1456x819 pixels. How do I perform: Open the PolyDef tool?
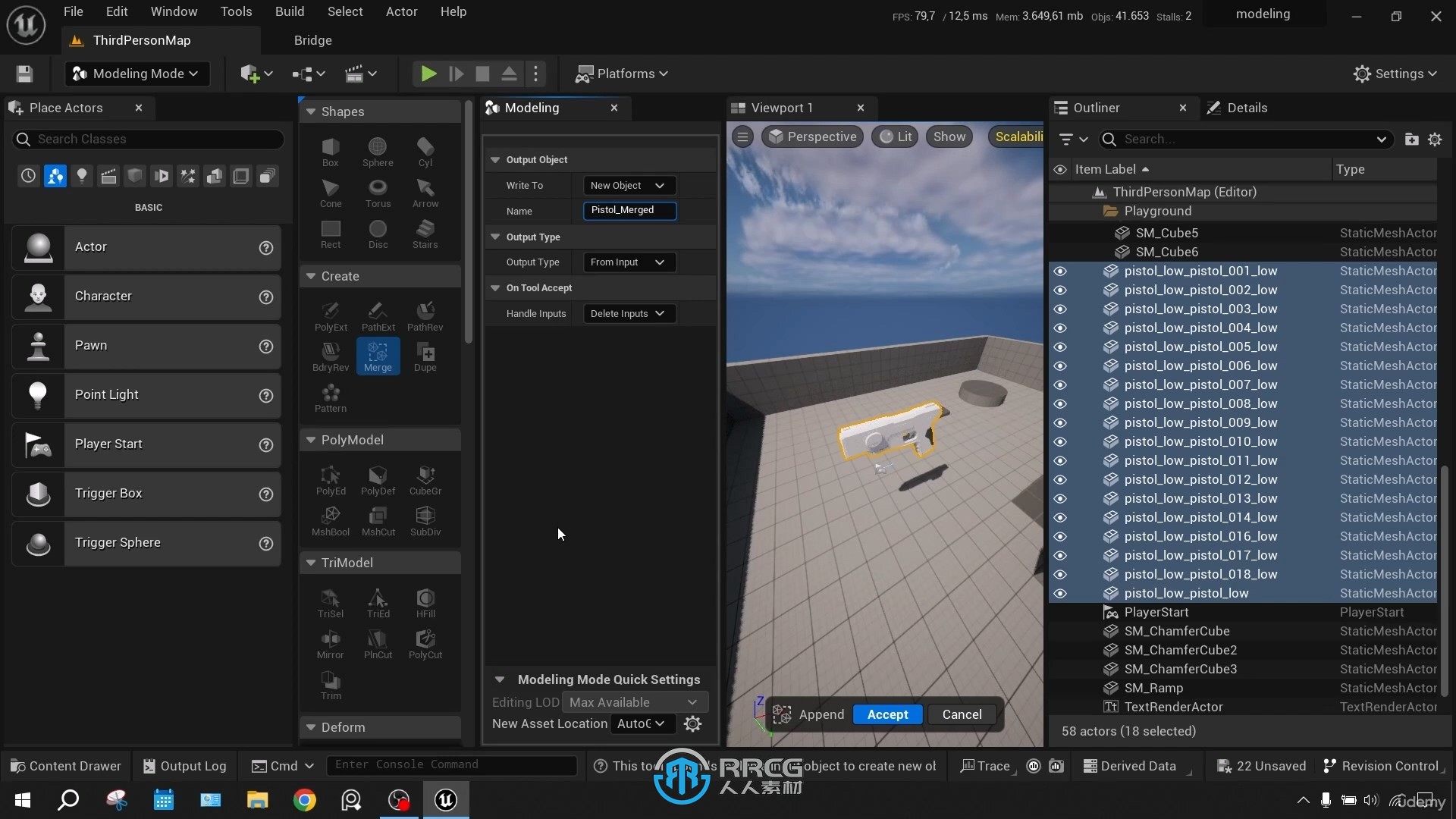coord(378,480)
